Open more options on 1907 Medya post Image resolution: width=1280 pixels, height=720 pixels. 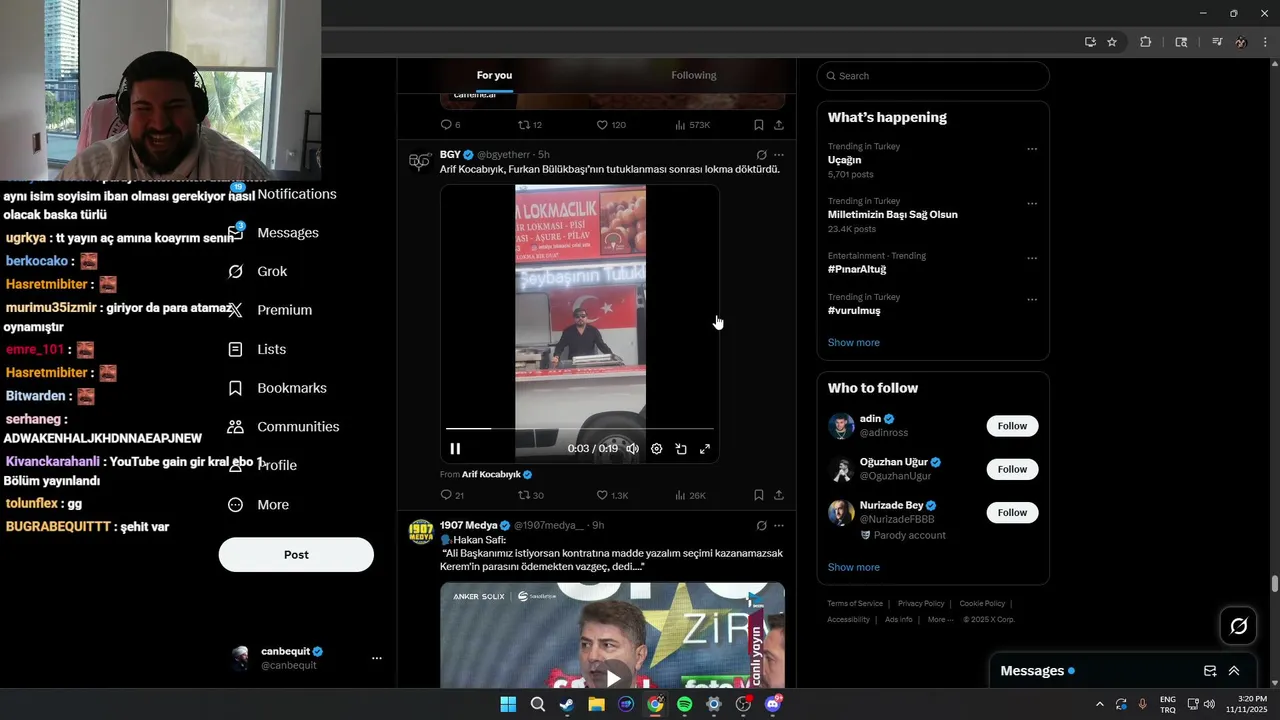coord(779,525)
